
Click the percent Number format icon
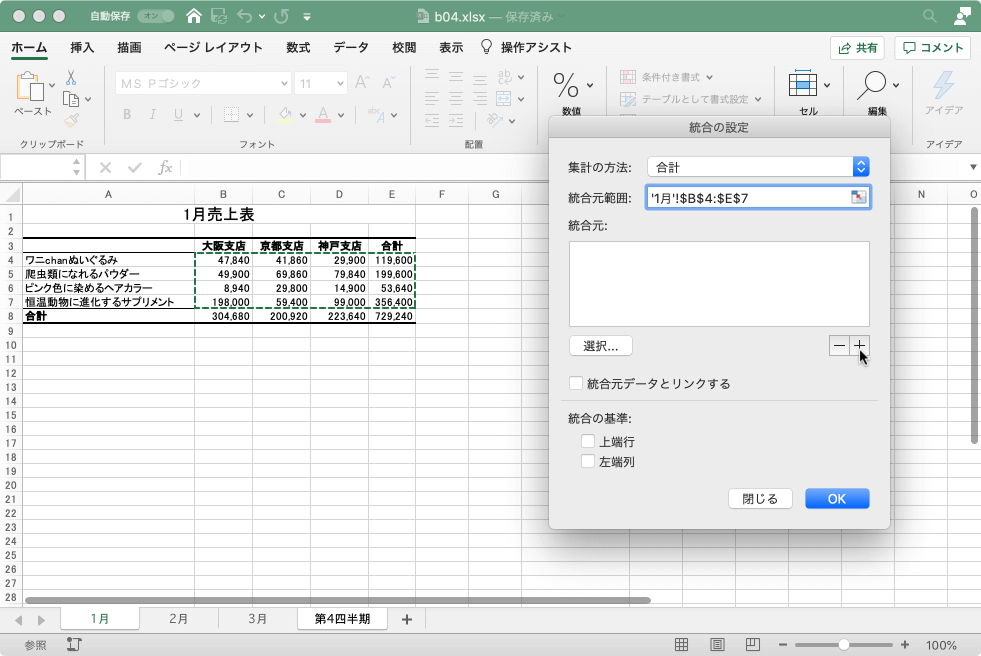[566, 86]
